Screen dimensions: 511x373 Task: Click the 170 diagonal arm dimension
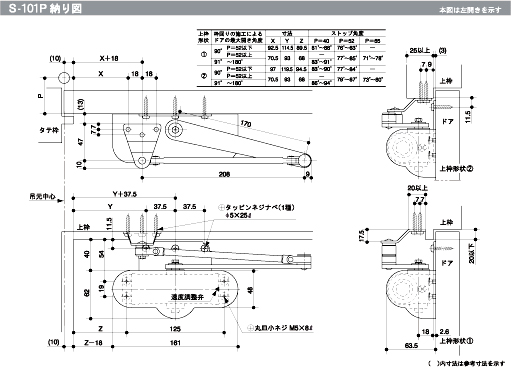pyautogui.click(x=246, y=124)
